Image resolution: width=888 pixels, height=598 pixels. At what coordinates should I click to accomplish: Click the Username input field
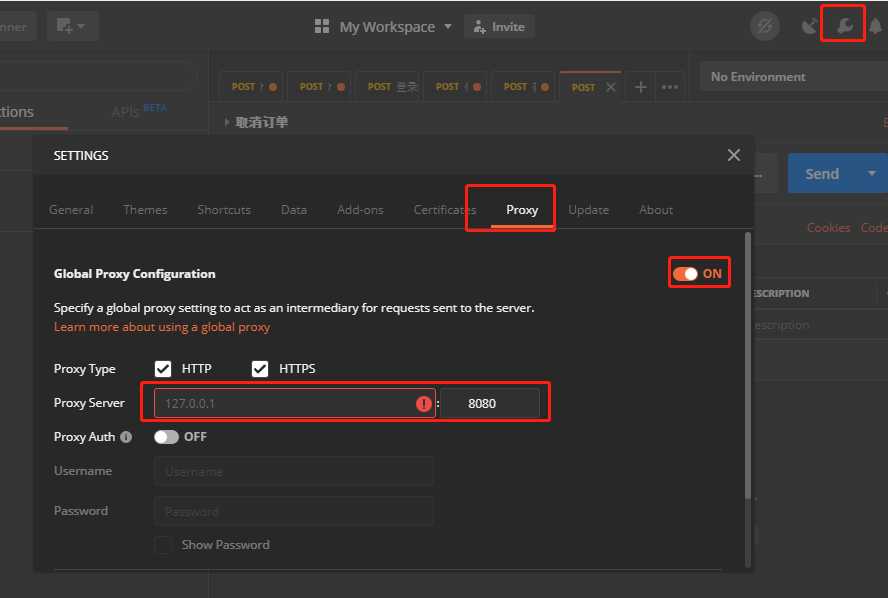294,471
